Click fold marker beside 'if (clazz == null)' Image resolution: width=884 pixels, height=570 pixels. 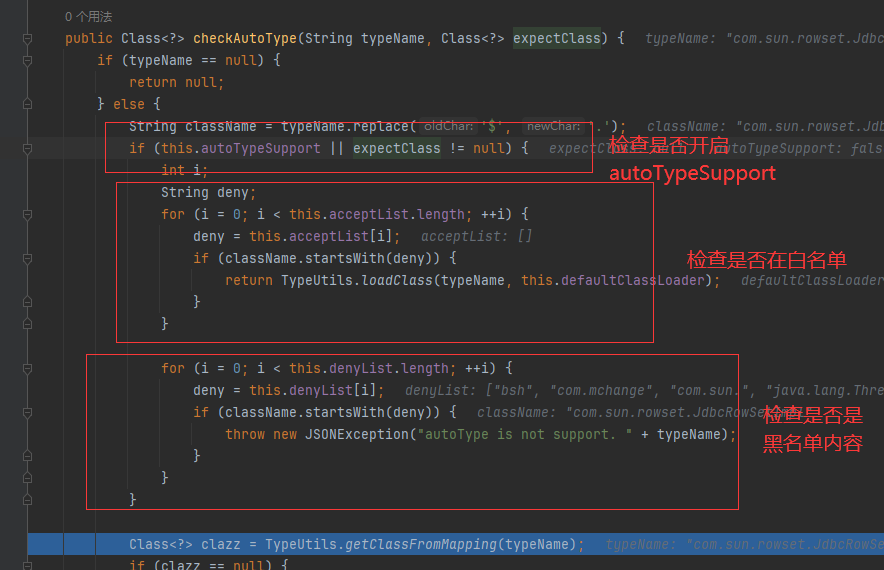pos(28,566)
